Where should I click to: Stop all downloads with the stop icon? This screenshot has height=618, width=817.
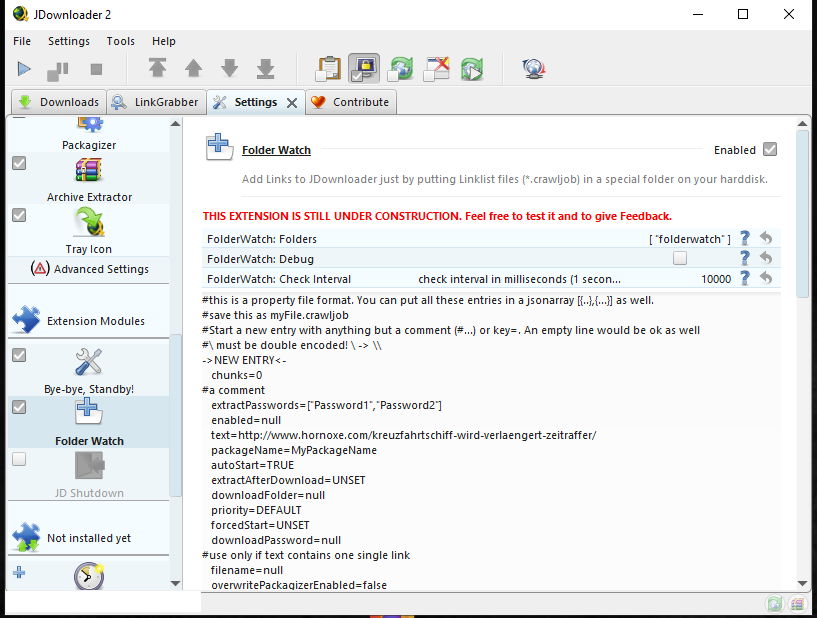(96, 69)
